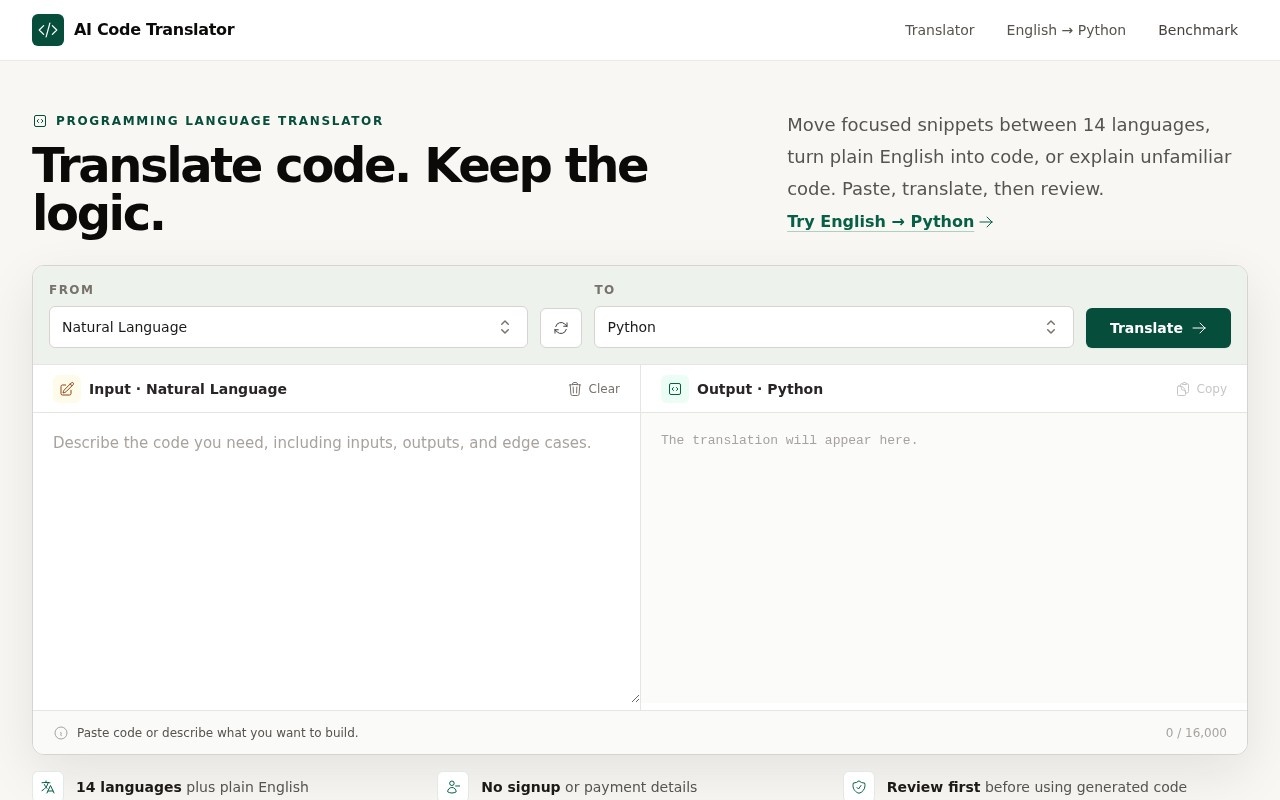Click the 'Input · Natural Language' panel title
Screen dimensions: 1280x800
[x=188, y=389]
